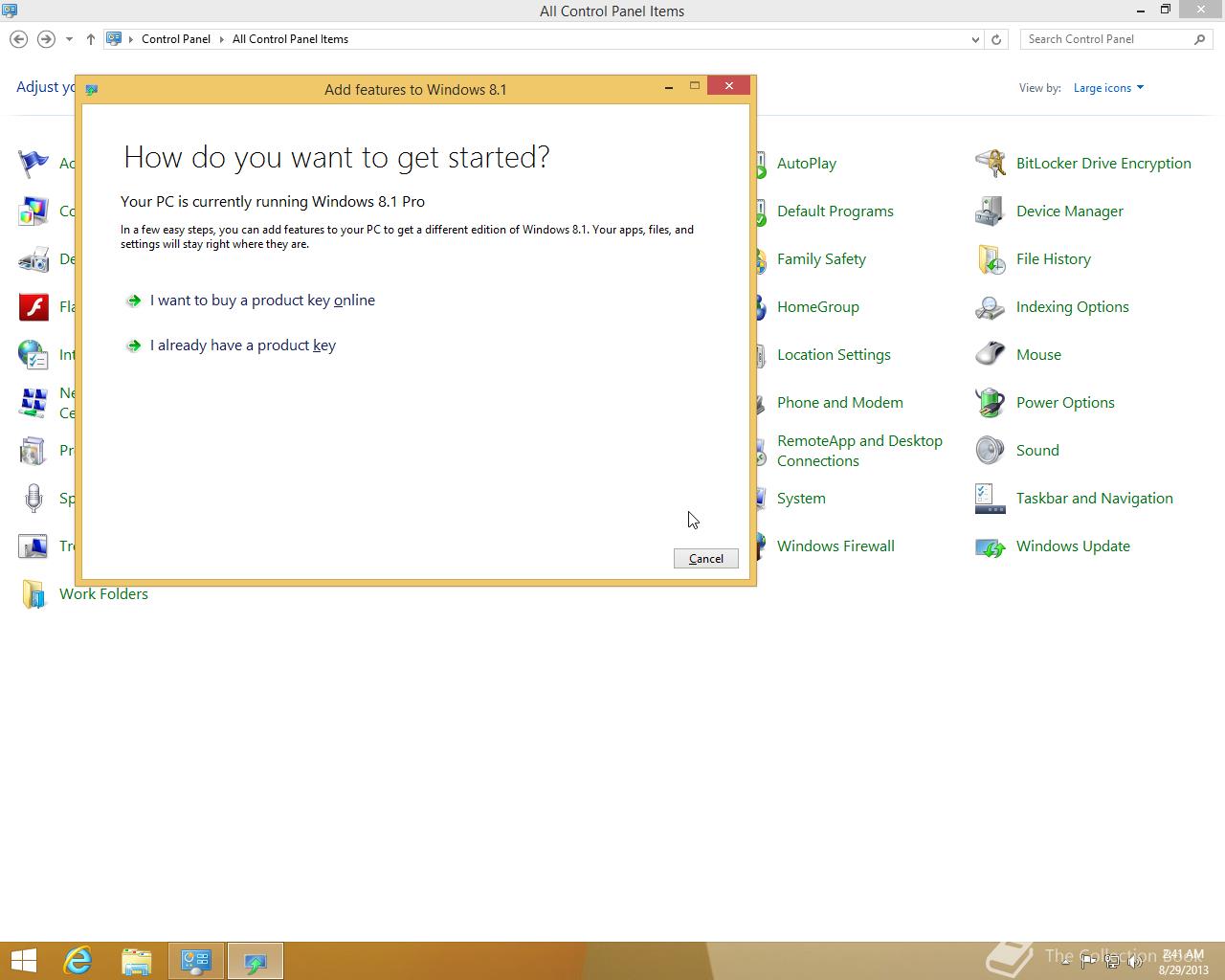Open the View by Large icons dropdown

[1108, 88]
